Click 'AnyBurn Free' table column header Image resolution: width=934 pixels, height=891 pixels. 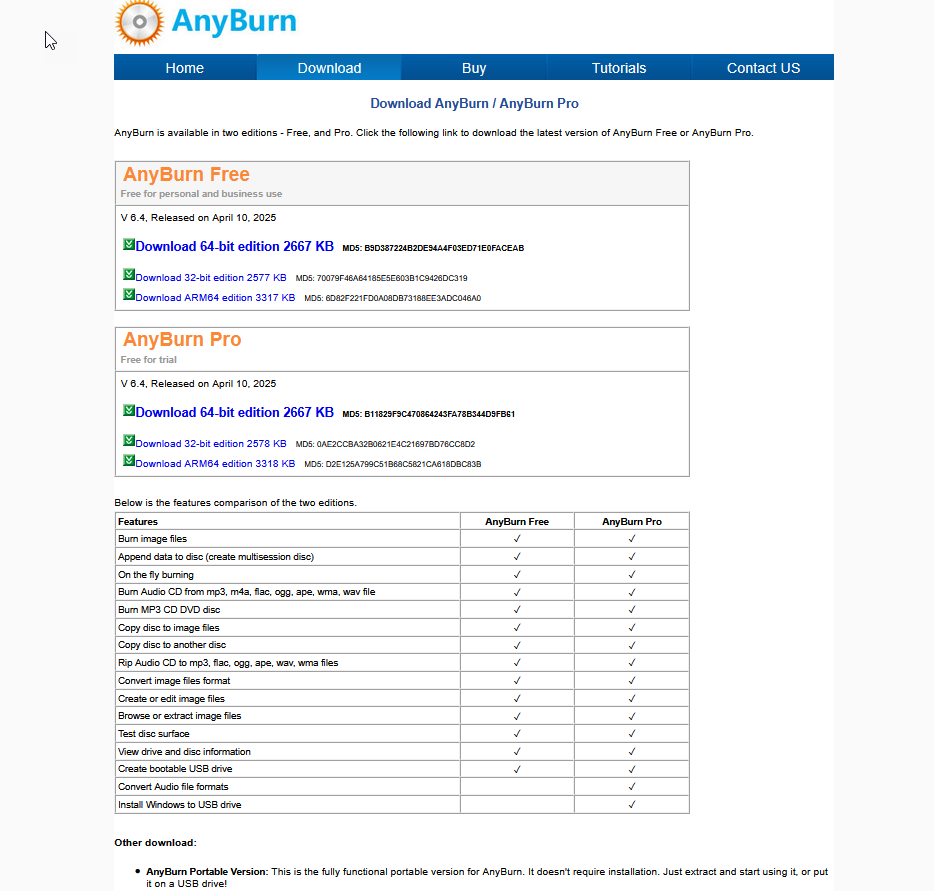click(517, 522)
